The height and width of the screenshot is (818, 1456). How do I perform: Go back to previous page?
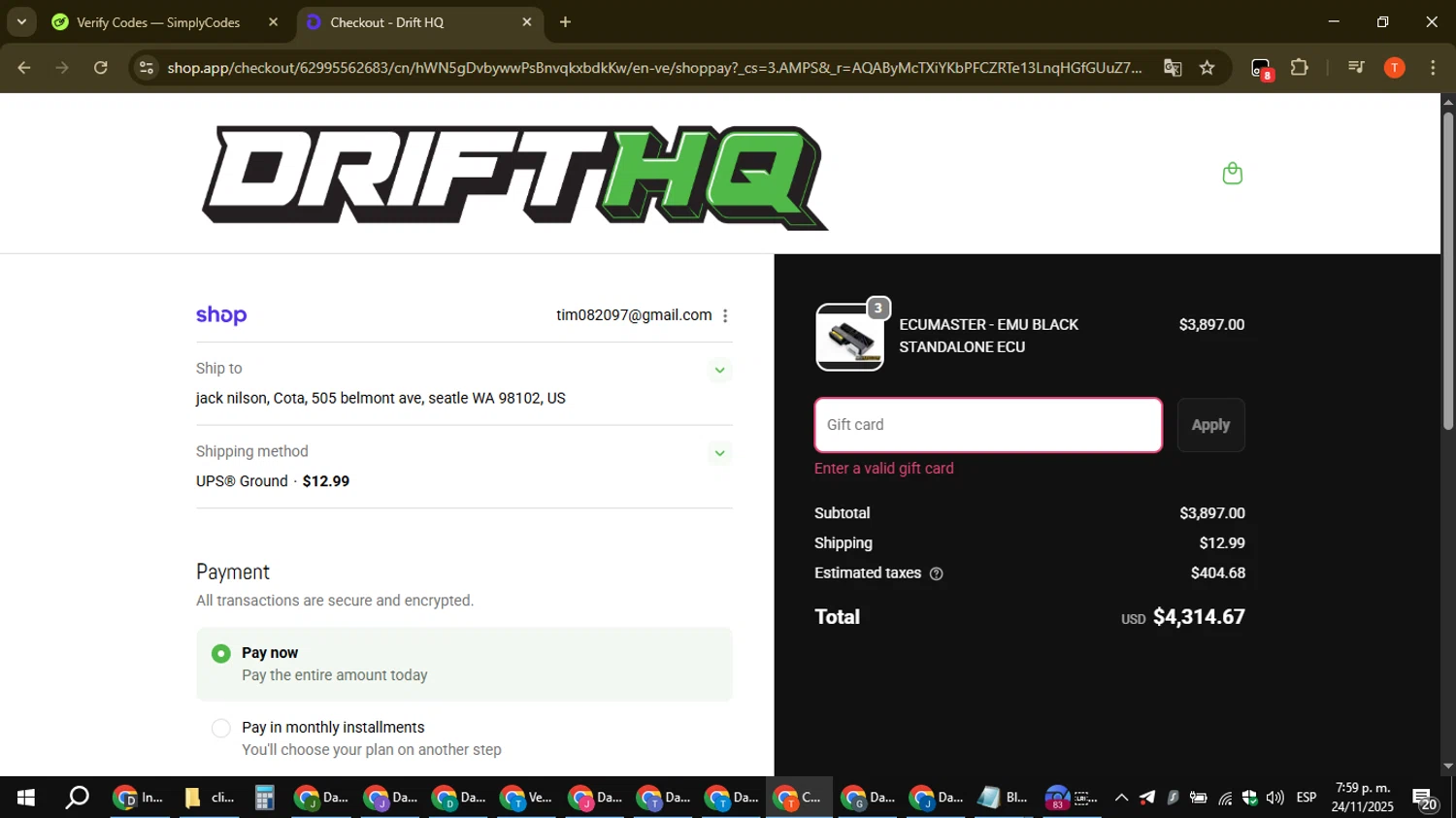[24, 68]
